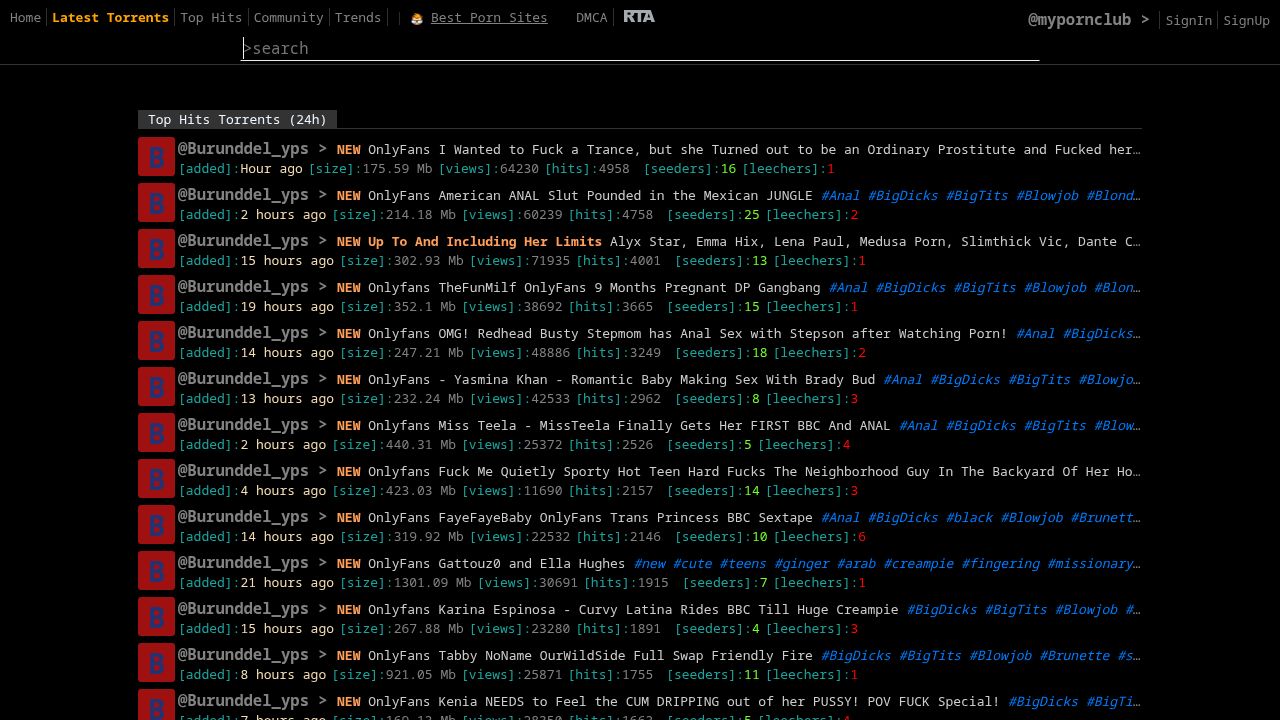Click avatar next to the 1301.09 Mb torrent
Screen dimensions: 1280x720
pyautogui.click(x=156, y=571)
